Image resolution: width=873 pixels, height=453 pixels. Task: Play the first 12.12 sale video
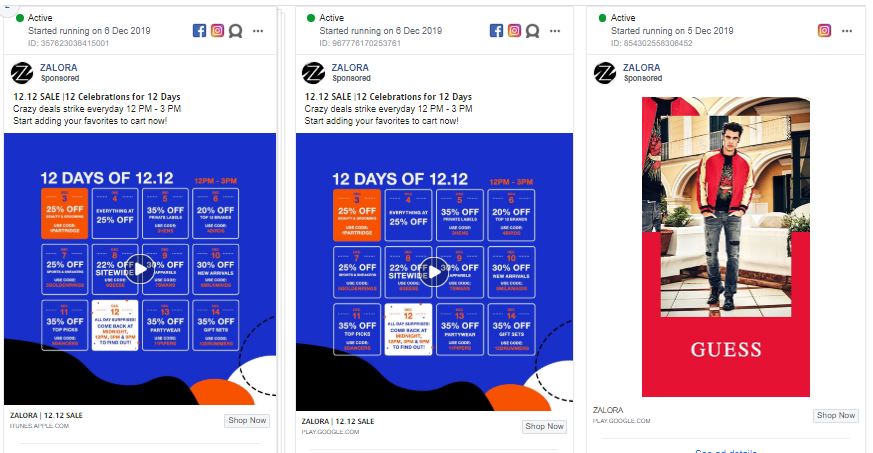(x=140, y=269)
